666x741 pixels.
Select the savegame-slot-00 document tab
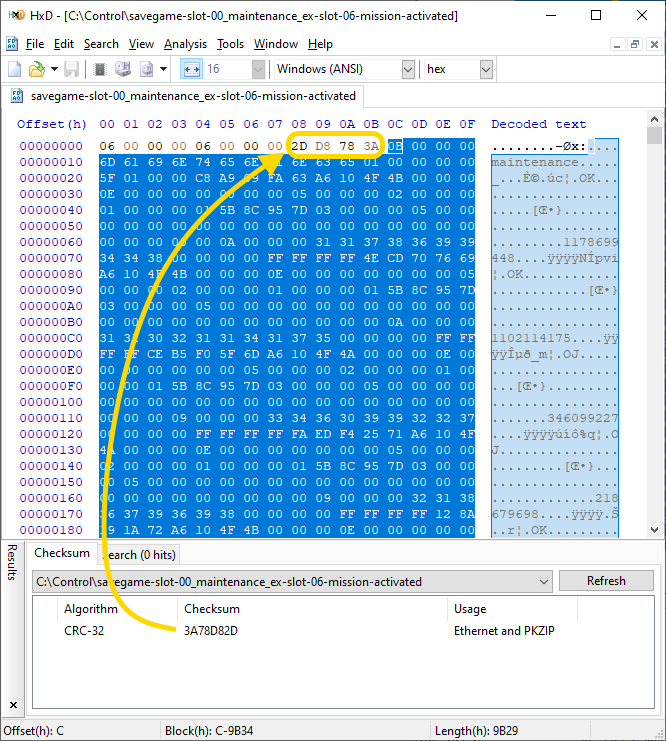coord(183,96)
